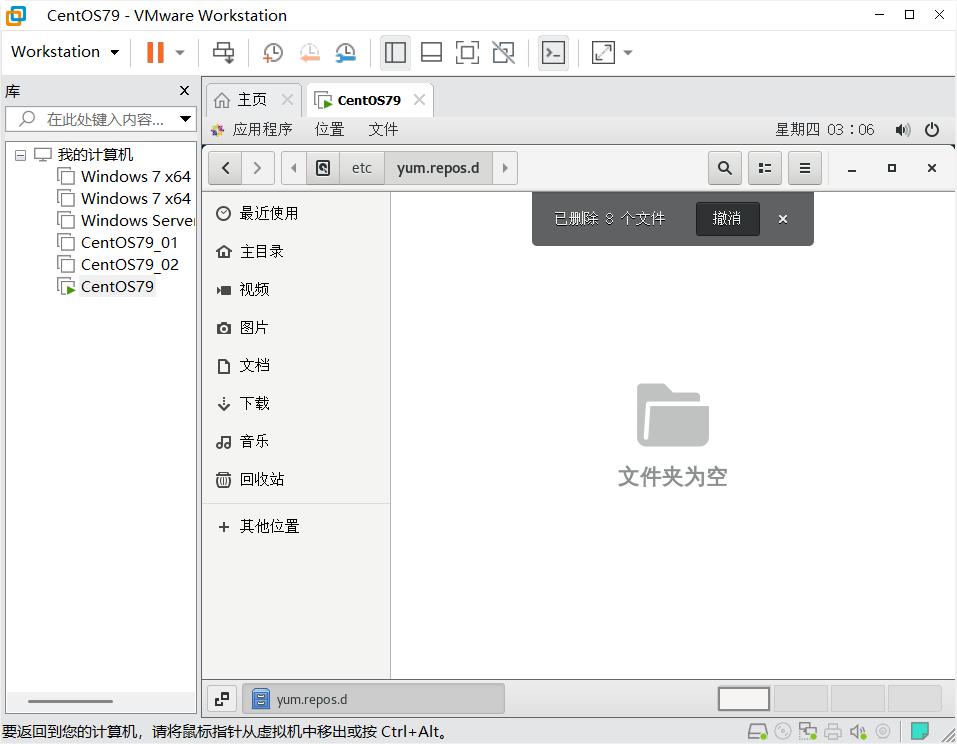
Task: Open the console view button
Action: point(554,52)
